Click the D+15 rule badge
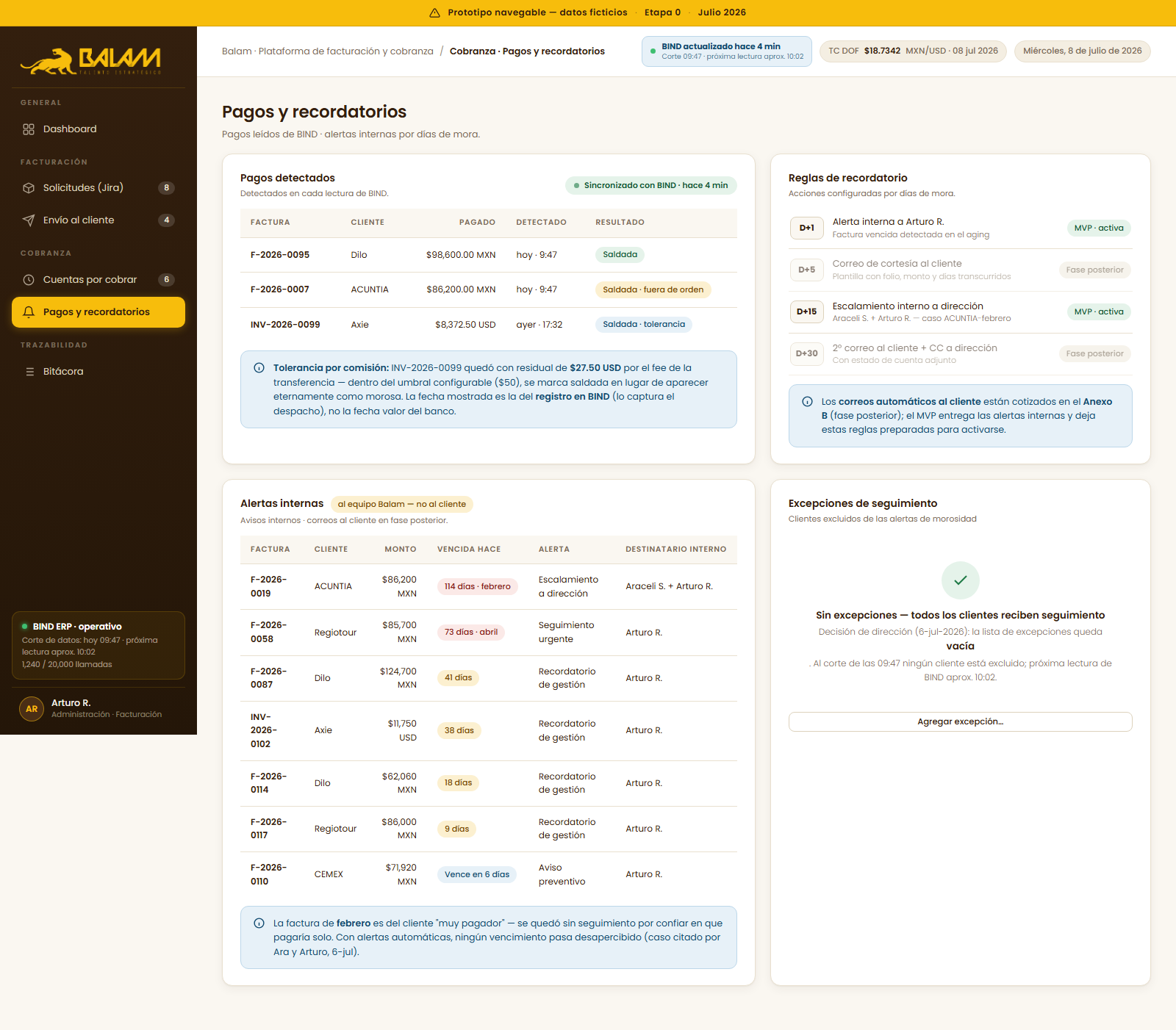 point(807,311)
